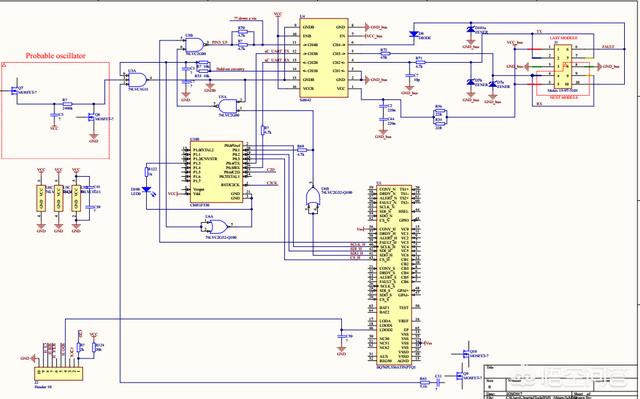
Task: Select the U3A three-input NAND gate symbol
Action: point(138,79)
